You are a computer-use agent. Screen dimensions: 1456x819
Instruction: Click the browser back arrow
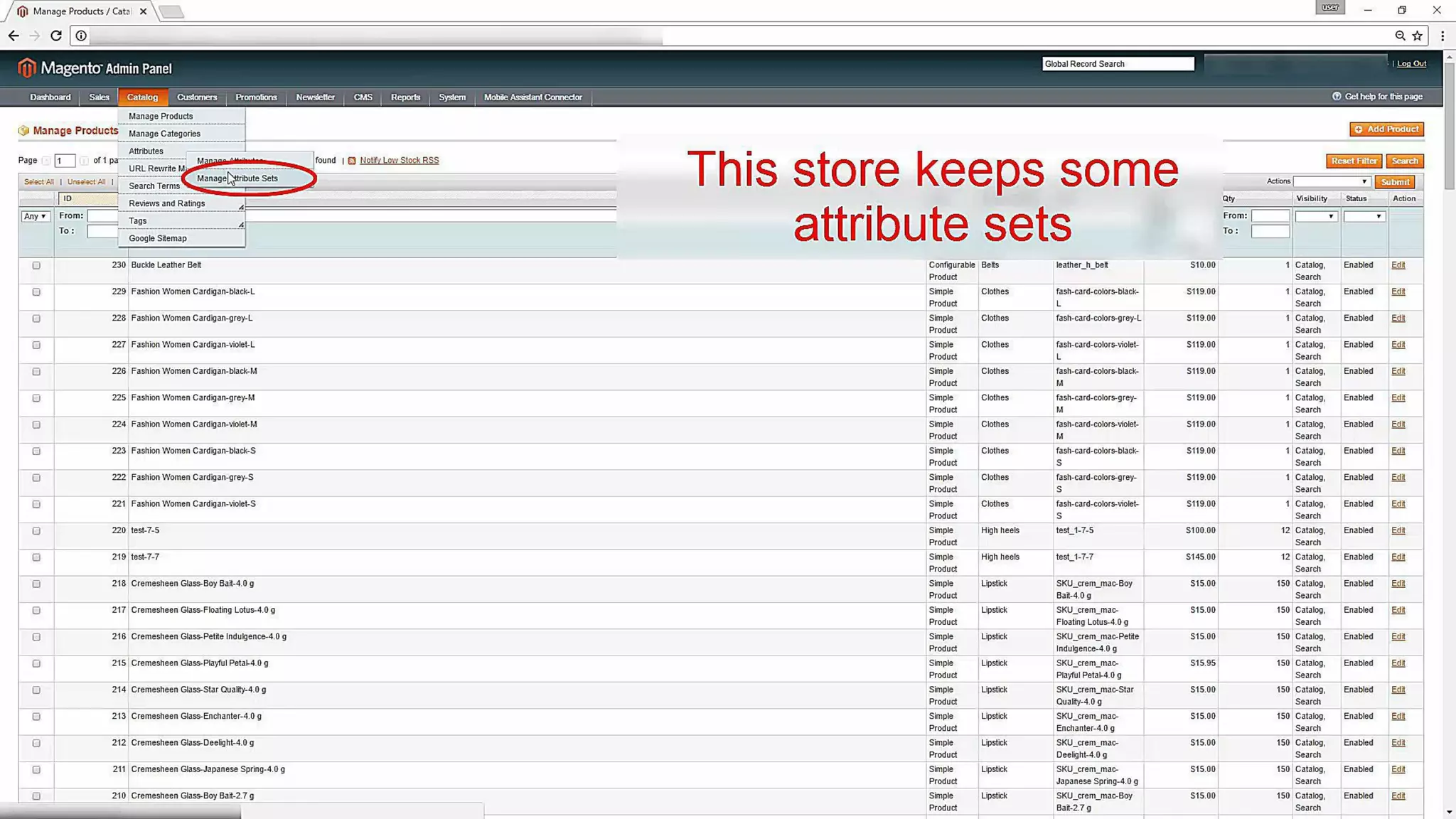(x=14, y=36)
